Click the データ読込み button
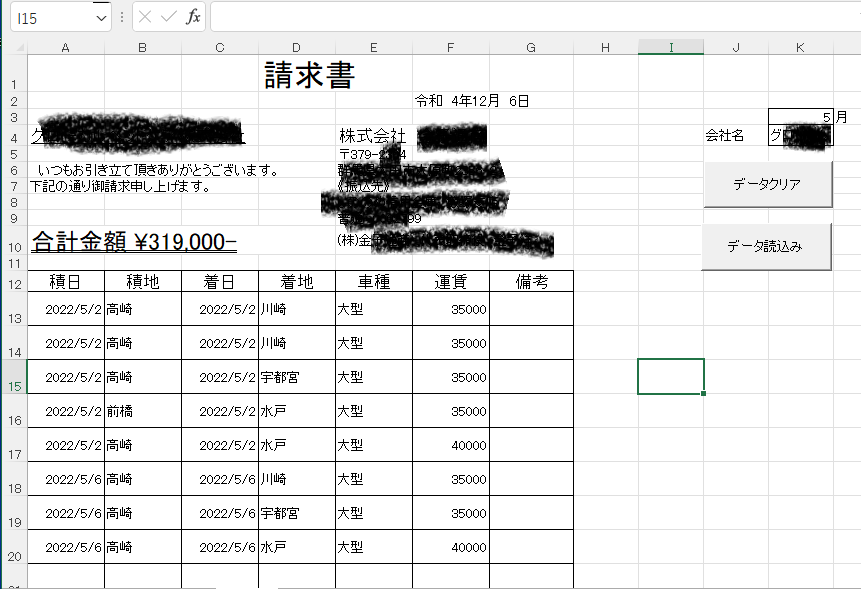The height and width of the screenshot is (589, 861). coord(766,246)
